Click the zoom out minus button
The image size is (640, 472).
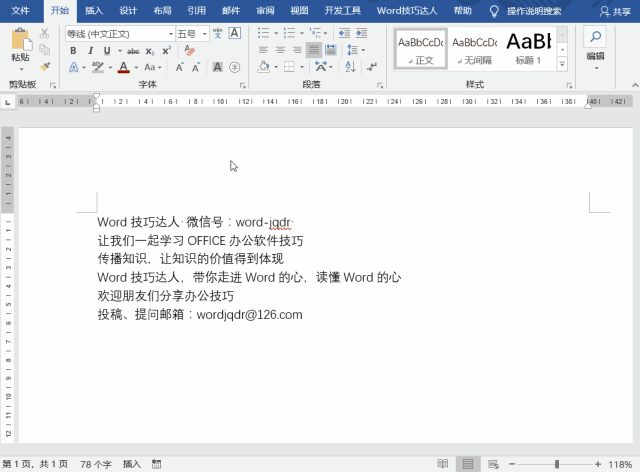(x=512, y=464)
